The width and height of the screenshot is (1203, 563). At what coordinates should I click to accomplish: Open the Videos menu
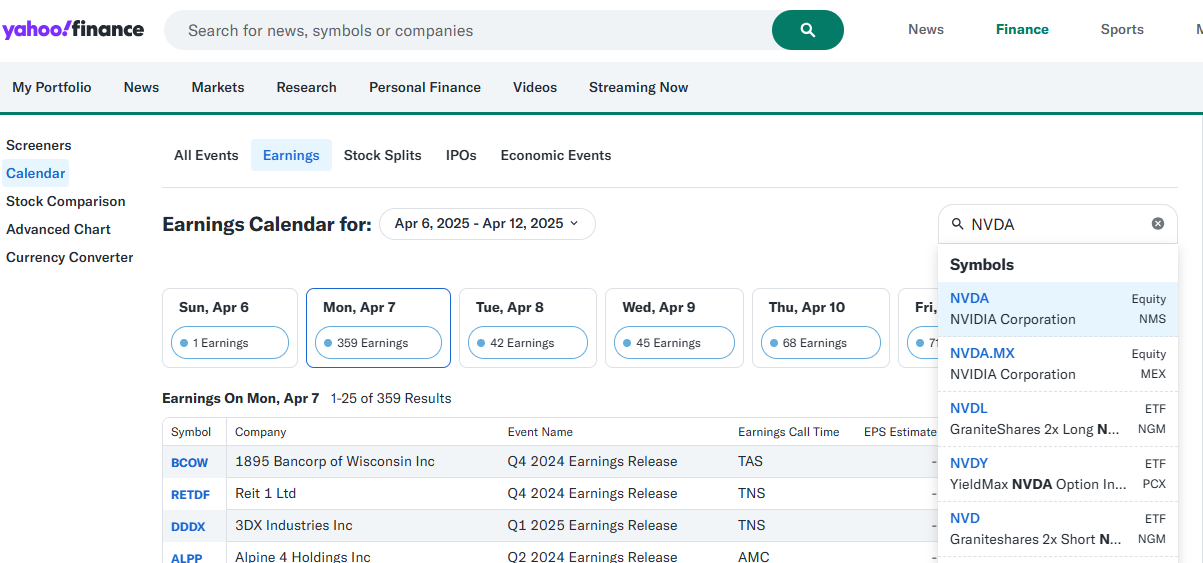(535, 87)
